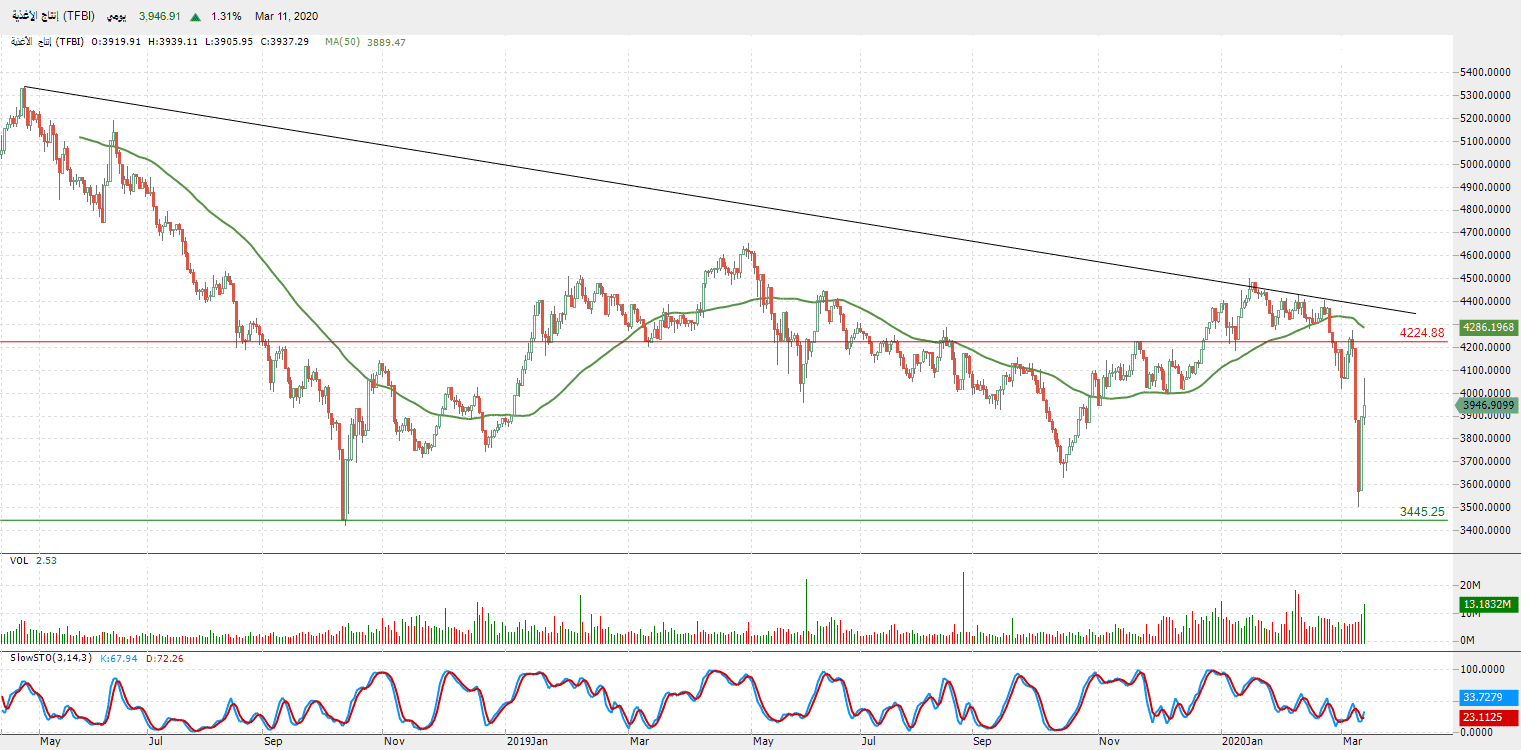Click the 4600.0000 price axis label
Viewport: 1521px width, 750px height.
(1487, 256)
